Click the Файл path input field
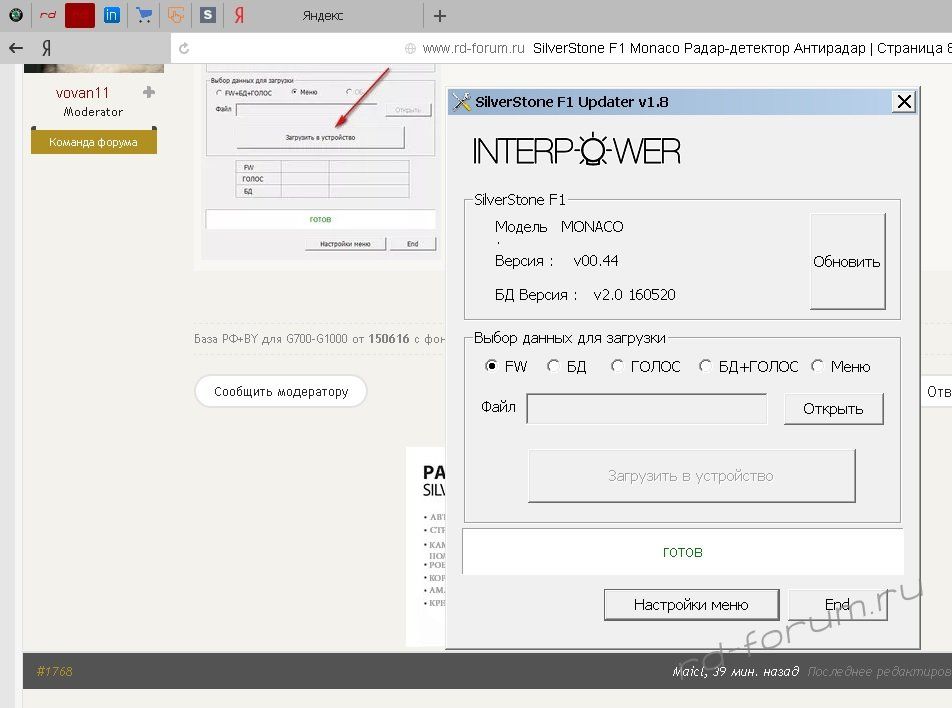This screenshot has height=708, width=952. click(x=646, y=409)
